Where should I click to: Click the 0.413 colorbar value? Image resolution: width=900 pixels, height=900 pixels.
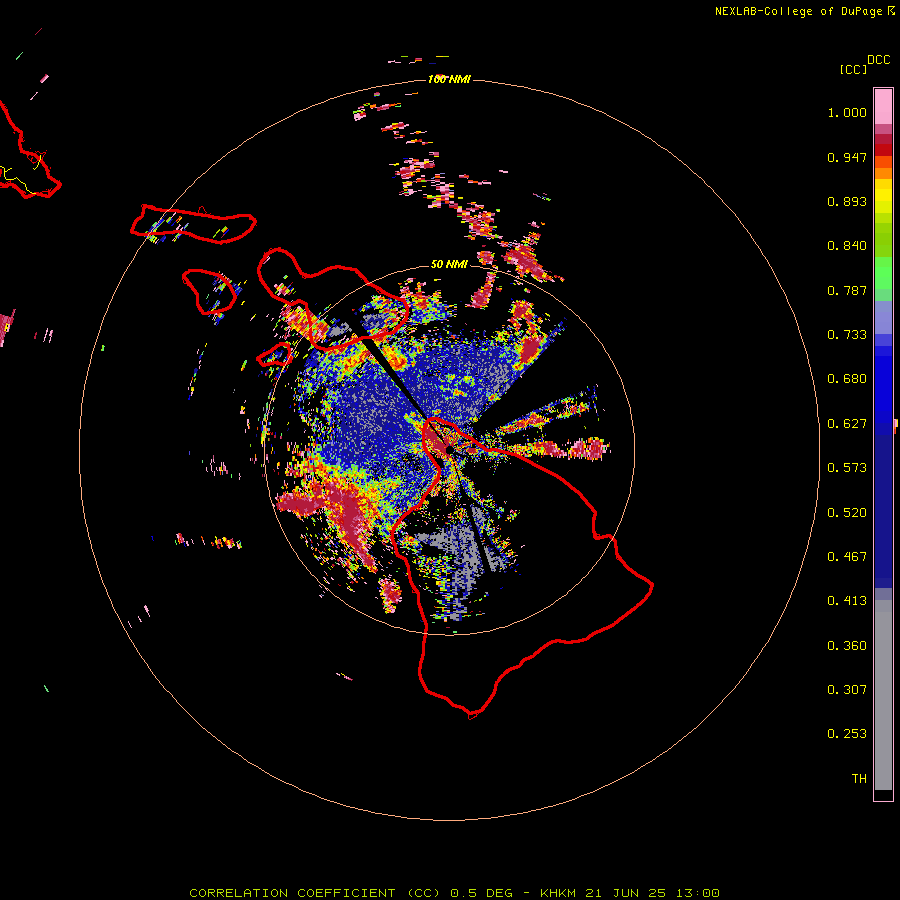tap(847, 601)
